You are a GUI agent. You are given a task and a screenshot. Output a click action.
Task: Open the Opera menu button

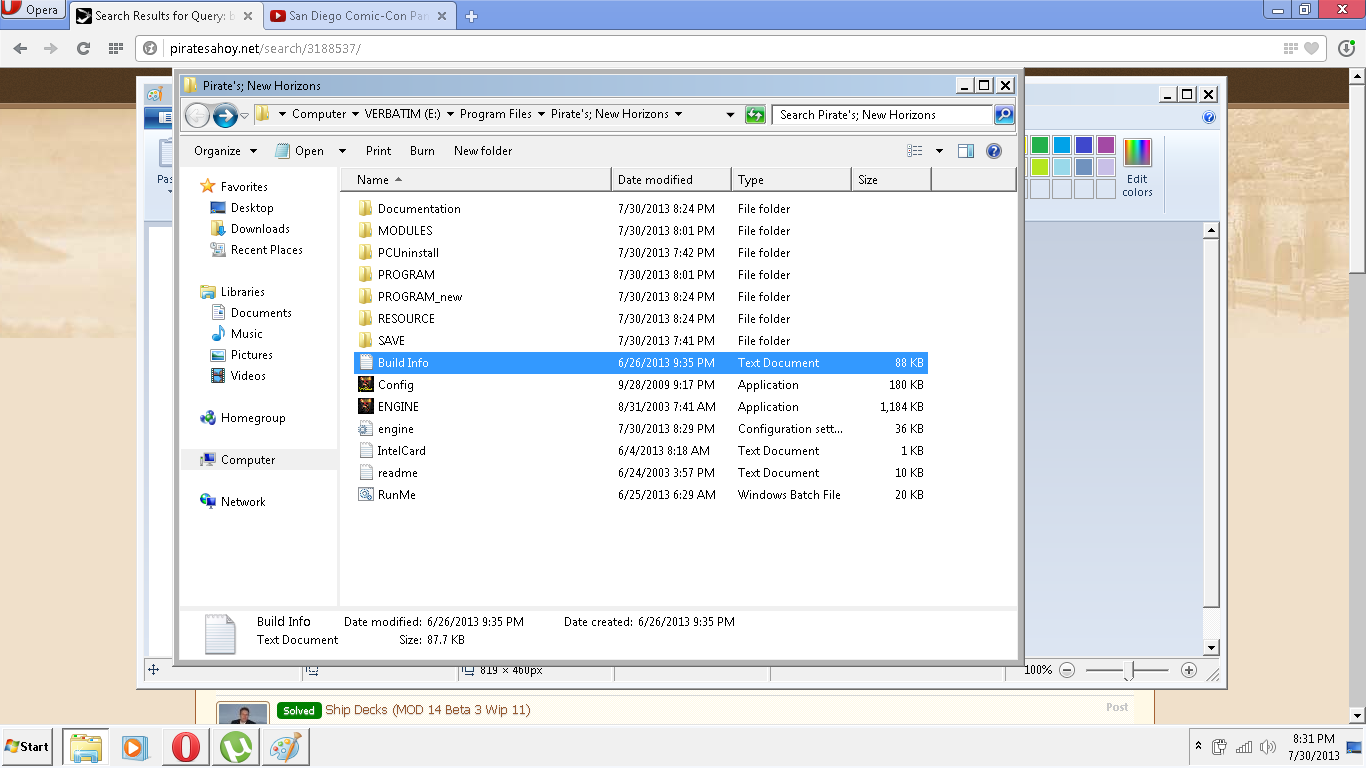point(32,10)
